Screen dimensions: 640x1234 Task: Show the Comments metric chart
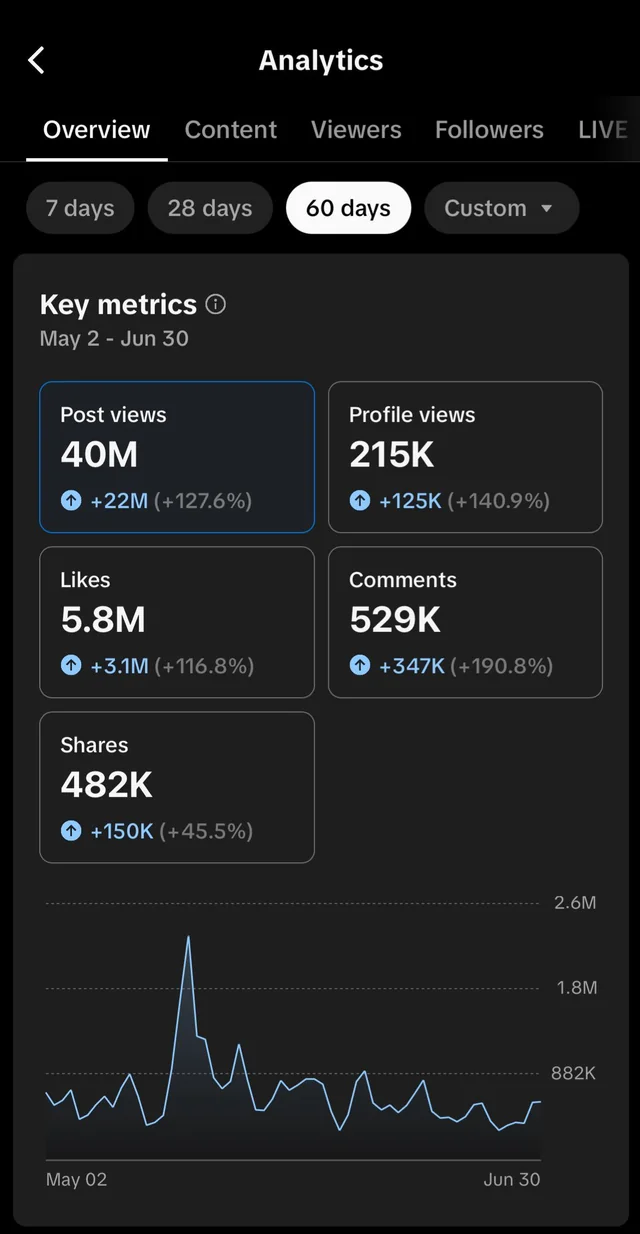click(465, 621)
